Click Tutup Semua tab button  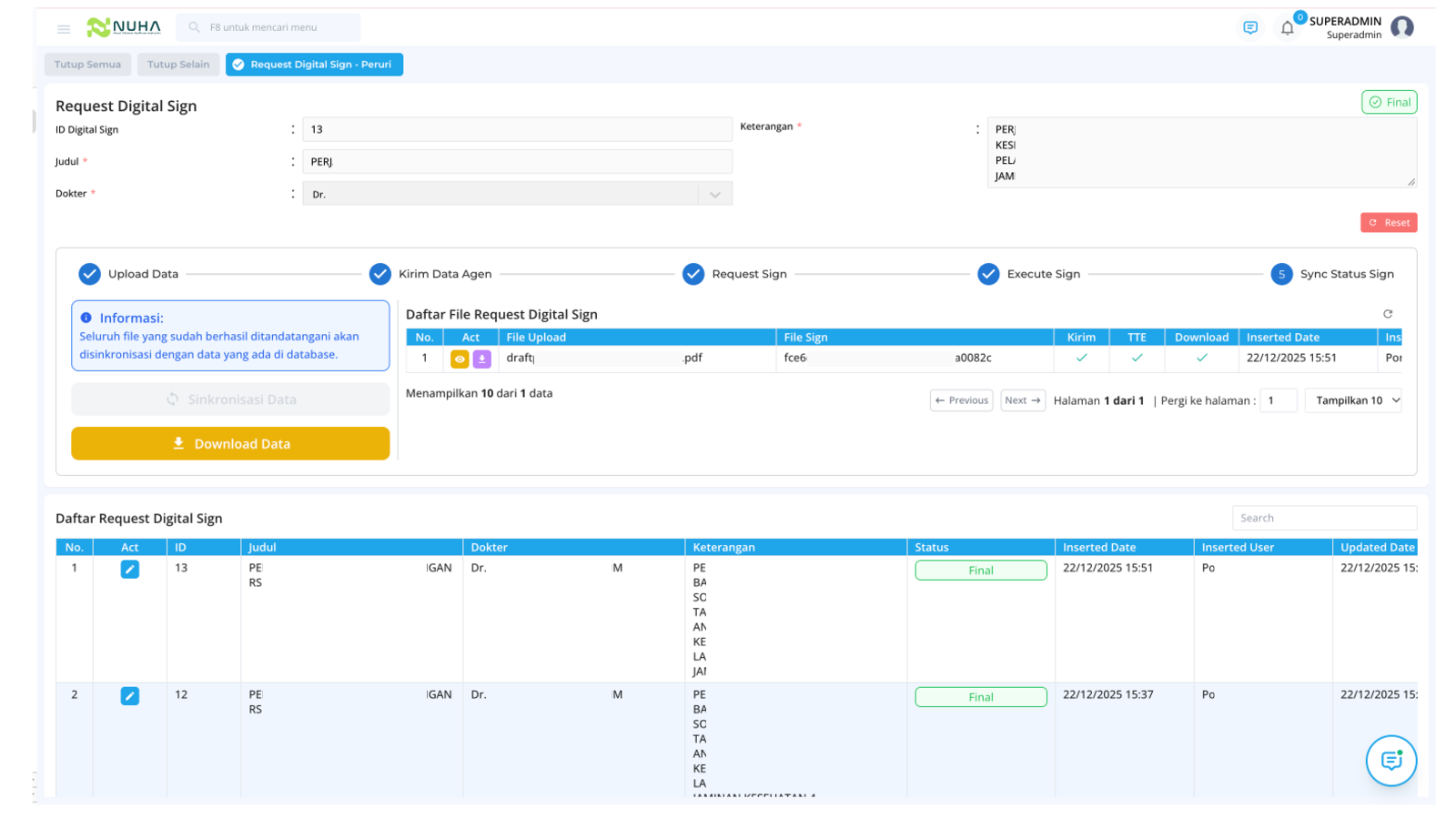(x=87, y=65)
